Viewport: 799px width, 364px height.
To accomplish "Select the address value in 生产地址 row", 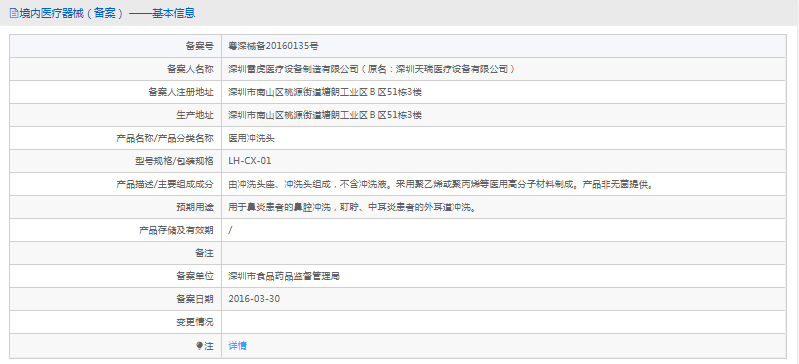I will tap(325, 115).
